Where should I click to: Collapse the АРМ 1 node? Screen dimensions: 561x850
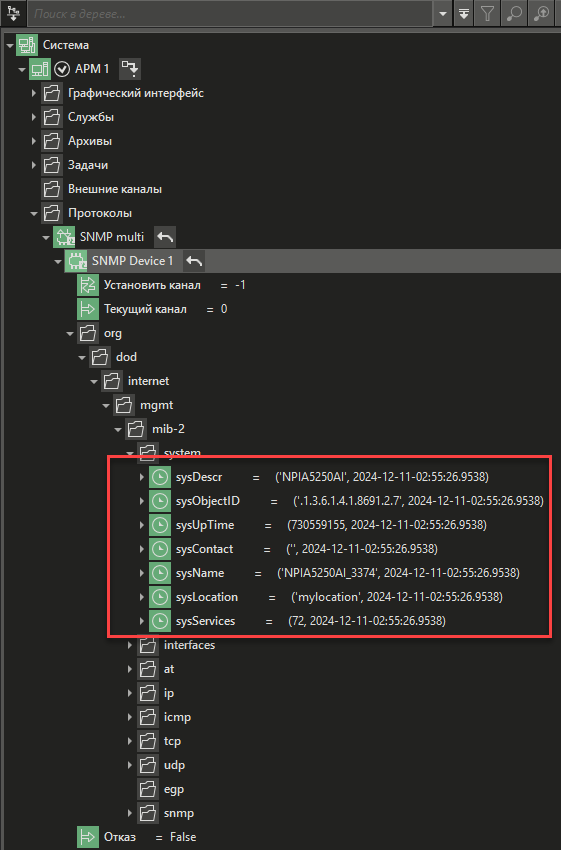[x=21, y=69]
